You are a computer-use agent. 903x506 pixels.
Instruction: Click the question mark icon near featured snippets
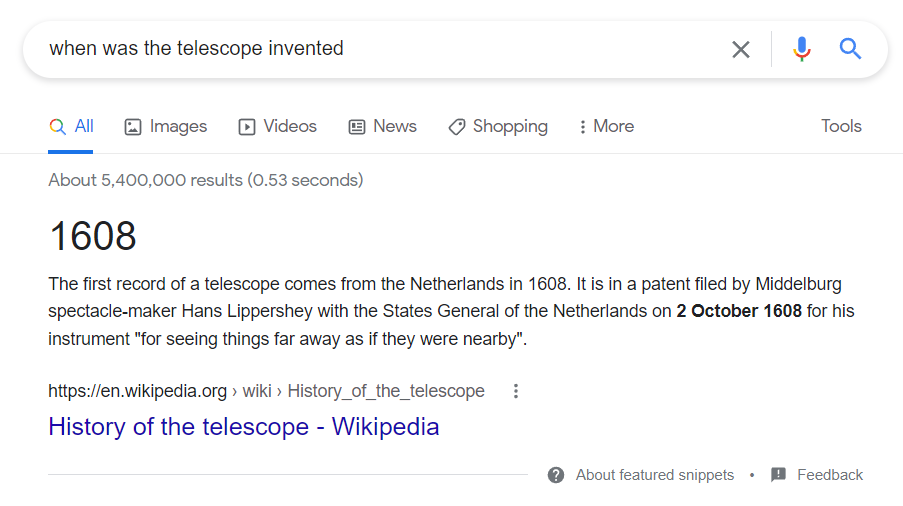point(556,475)
